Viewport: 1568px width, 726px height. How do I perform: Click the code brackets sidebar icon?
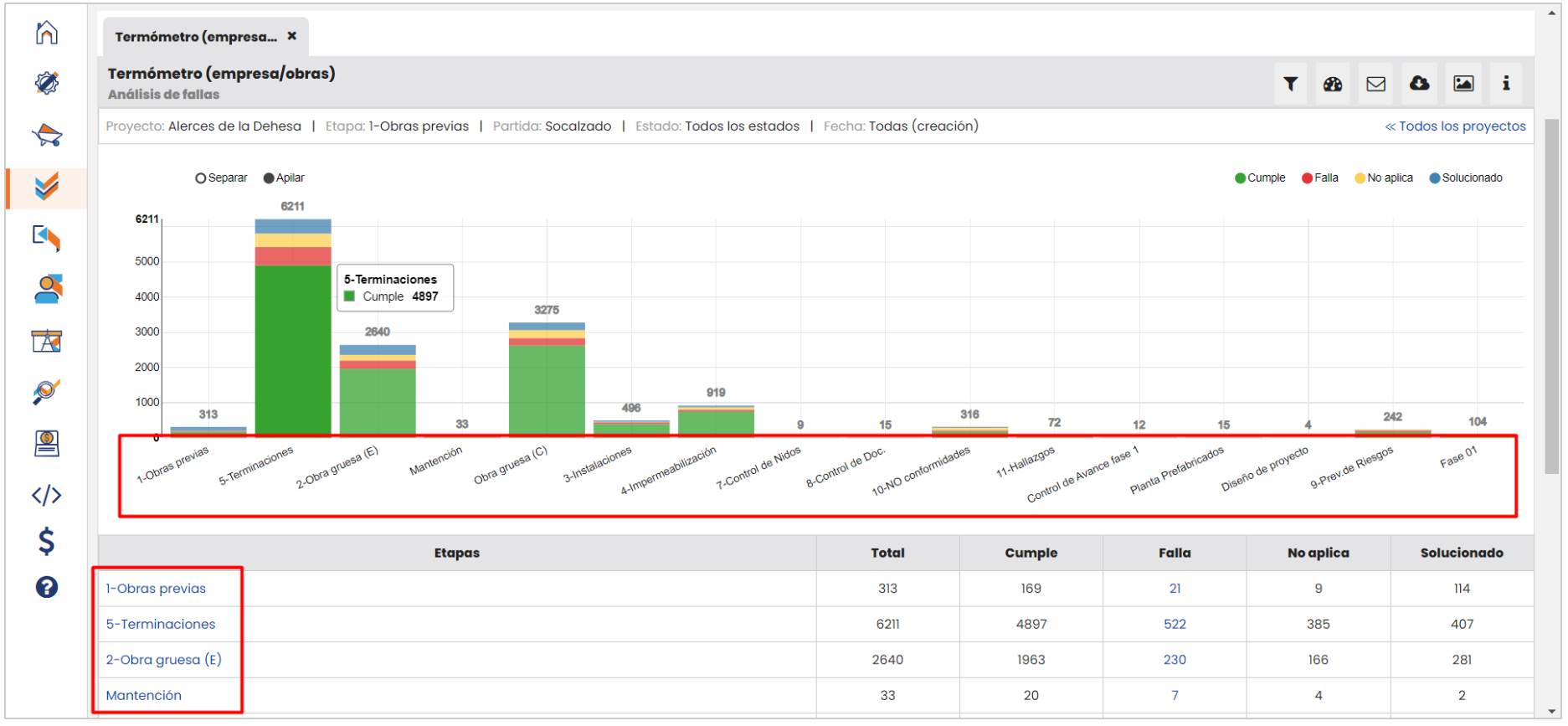point(47,496)
